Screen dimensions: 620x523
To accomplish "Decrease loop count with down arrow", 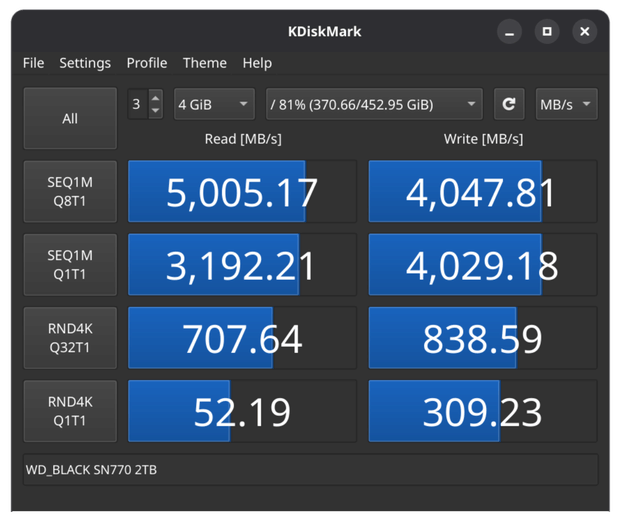I will coord(155,111).
